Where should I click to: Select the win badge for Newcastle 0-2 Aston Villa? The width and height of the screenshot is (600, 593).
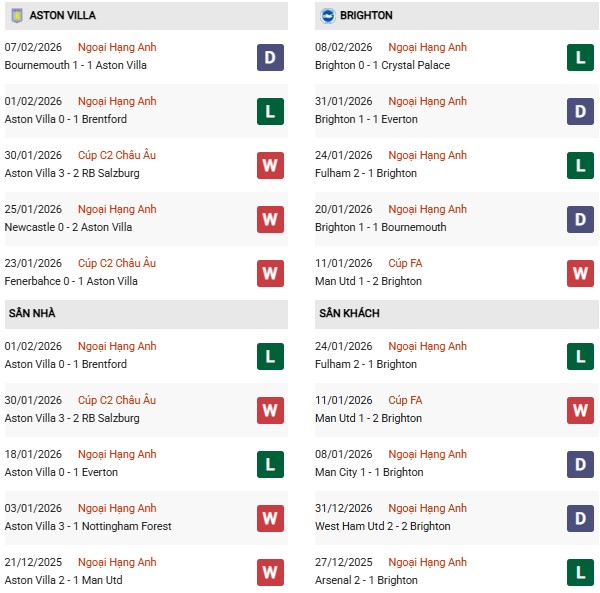[x=270, y=219]
